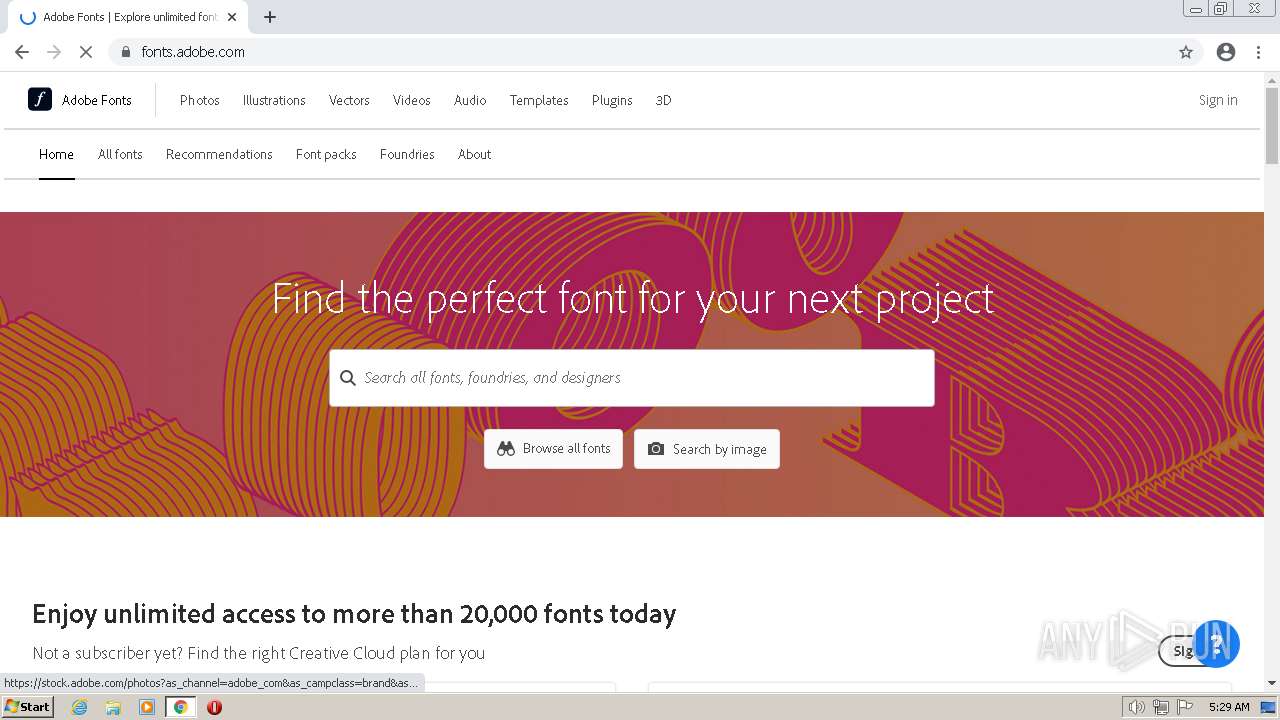Click the Browse all fonts button
1280x720 pixels.
tap(553, 449)
